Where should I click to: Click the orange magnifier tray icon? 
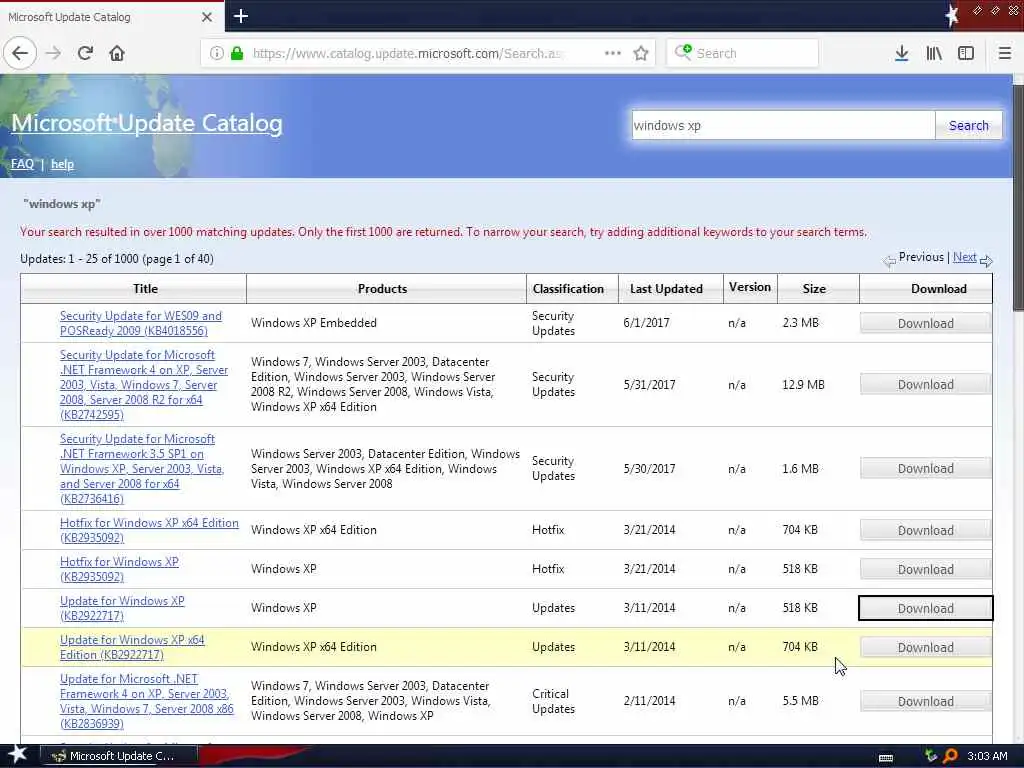pos(951,756)
